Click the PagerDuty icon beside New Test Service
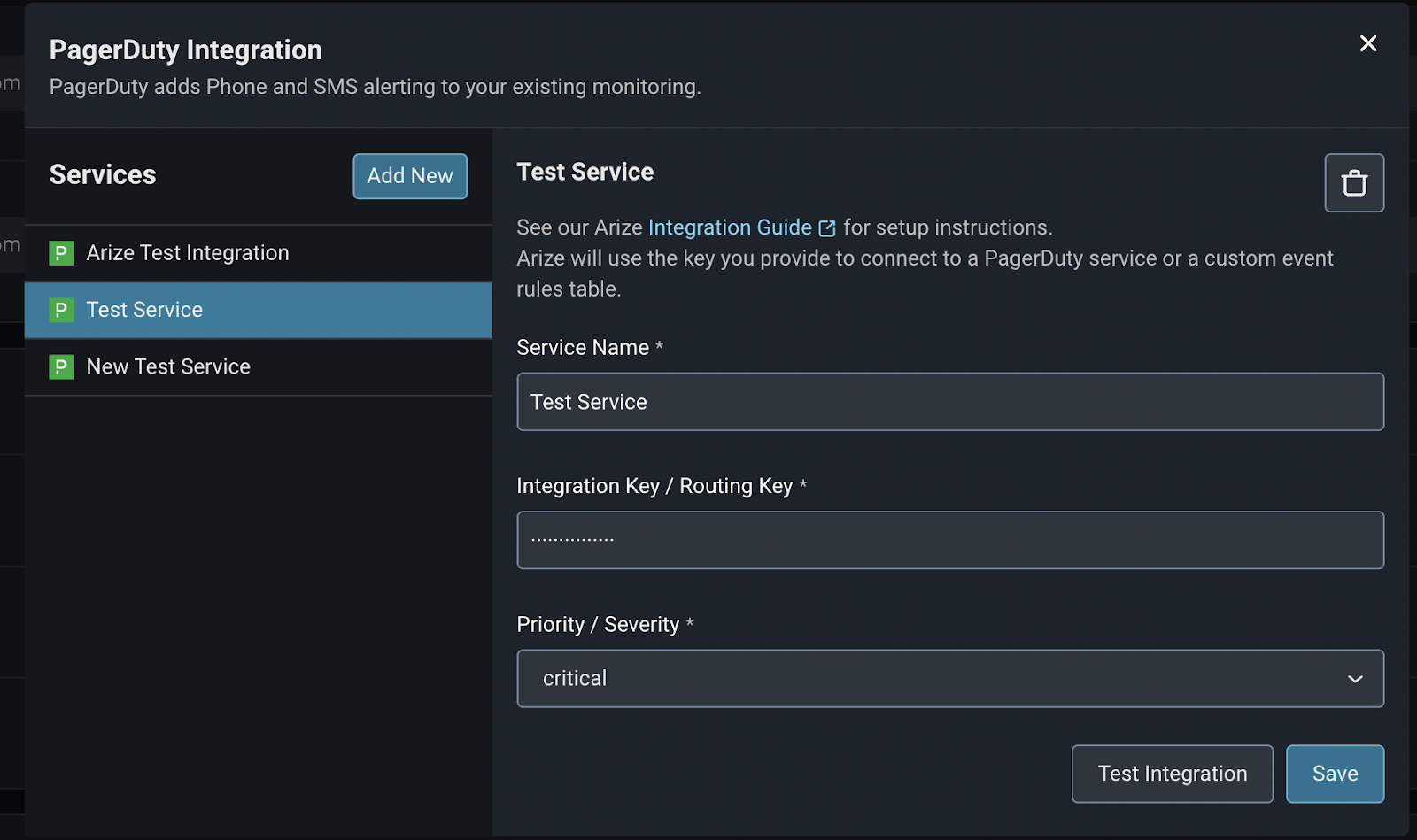Viewport: 1417px width, 840px height. tap(61, 366)
